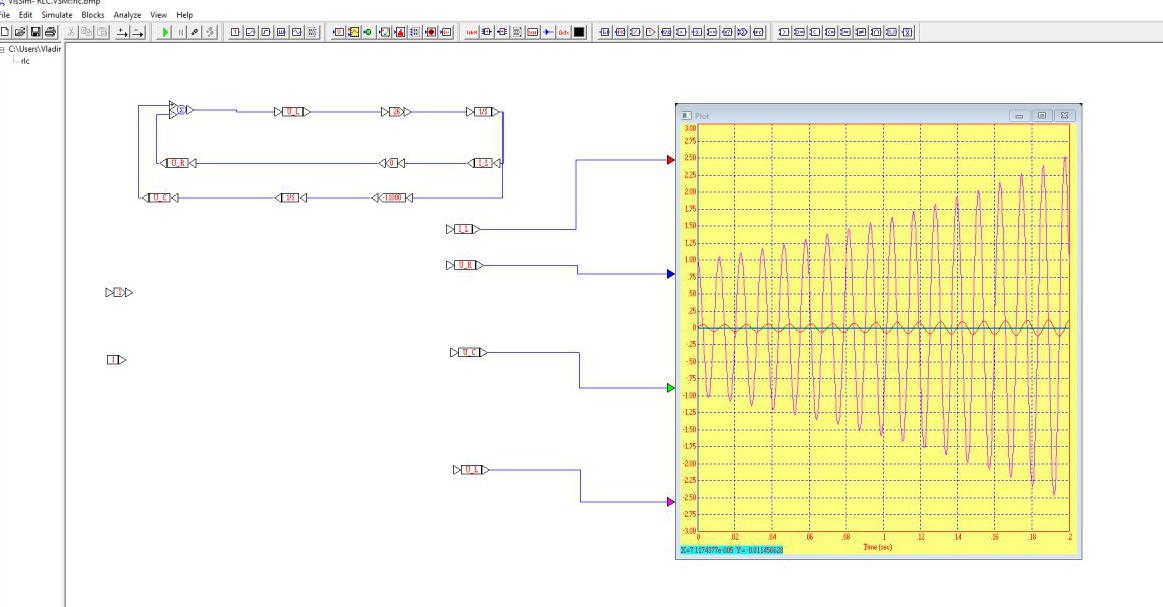Click the red "label" block toolbar icon
The width and height of the screenshot is (1163, 607).
point(471,32)
